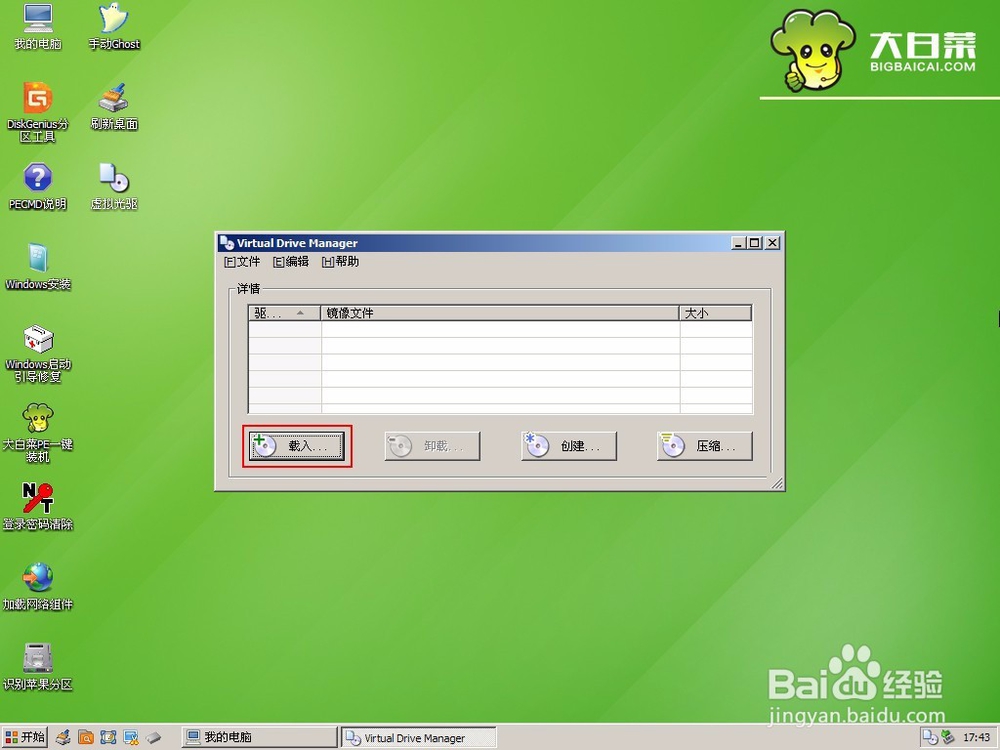Open the 识别苹果分区 desktop icon
1000x750 pixels.
38,667
